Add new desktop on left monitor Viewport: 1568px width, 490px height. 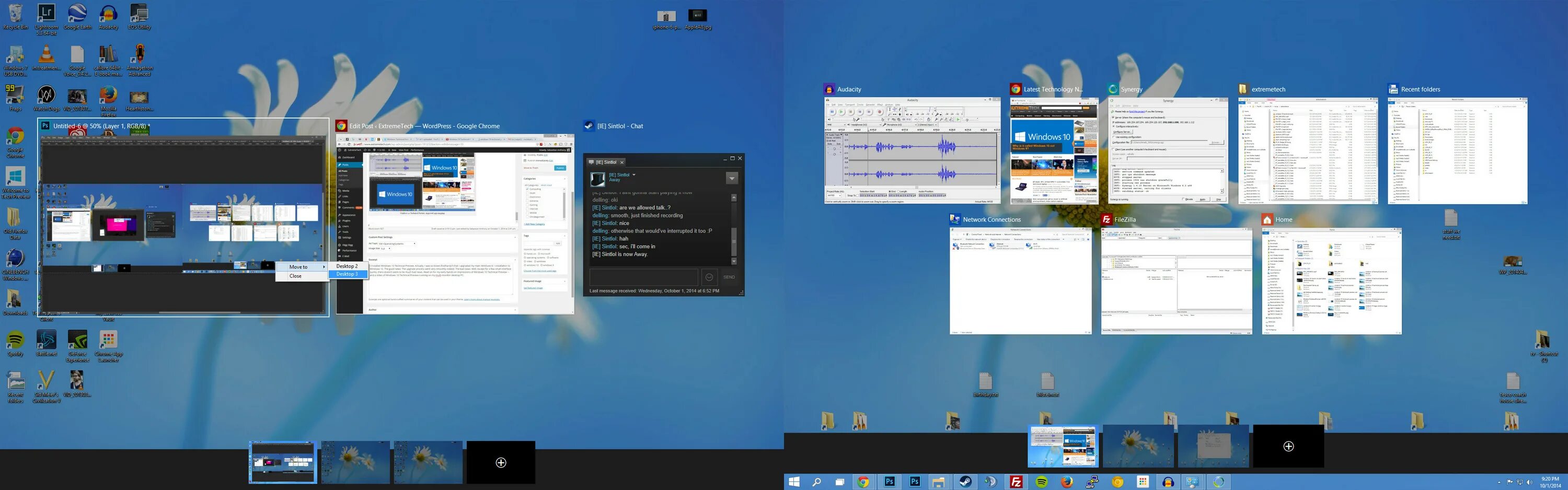pyautogui.click(x=501, y=463)
